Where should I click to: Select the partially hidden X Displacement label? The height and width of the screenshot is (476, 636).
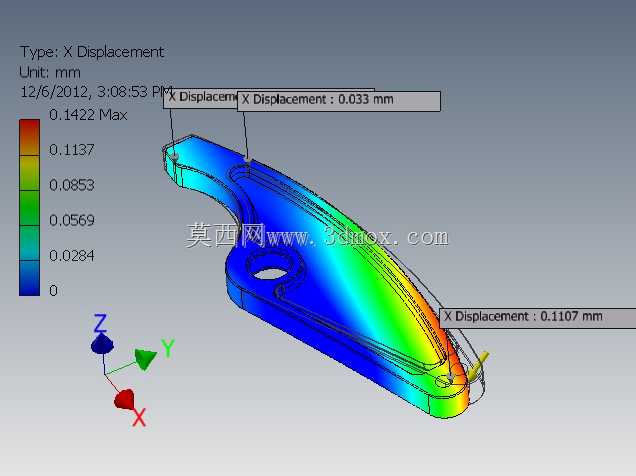[200, 99]
